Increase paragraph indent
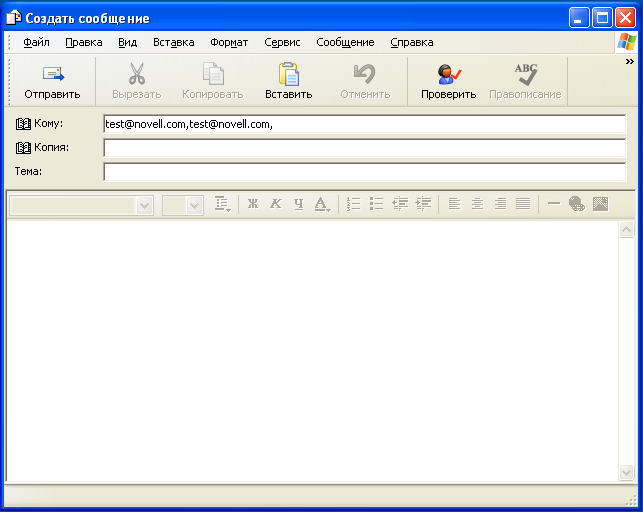 (x=423, y=204)
